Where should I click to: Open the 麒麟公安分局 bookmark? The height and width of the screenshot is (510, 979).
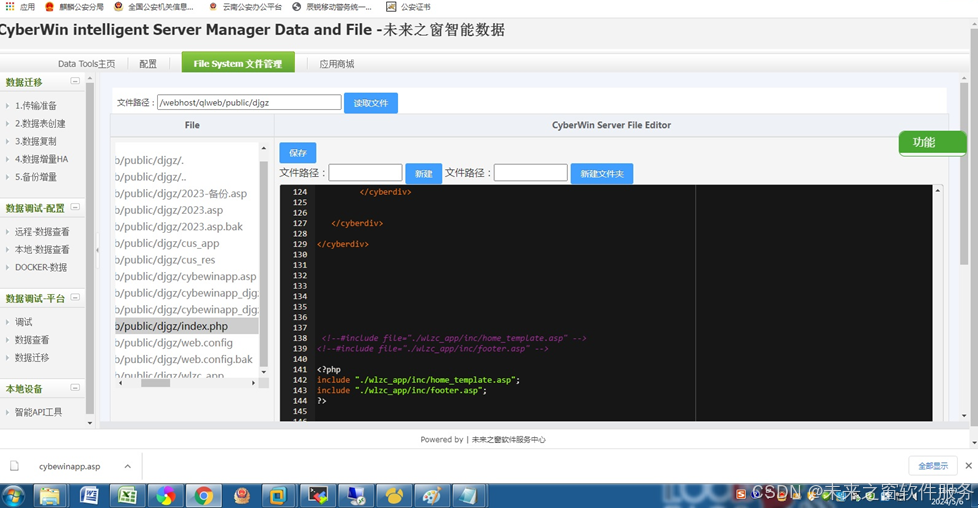[x=74, y=7]
